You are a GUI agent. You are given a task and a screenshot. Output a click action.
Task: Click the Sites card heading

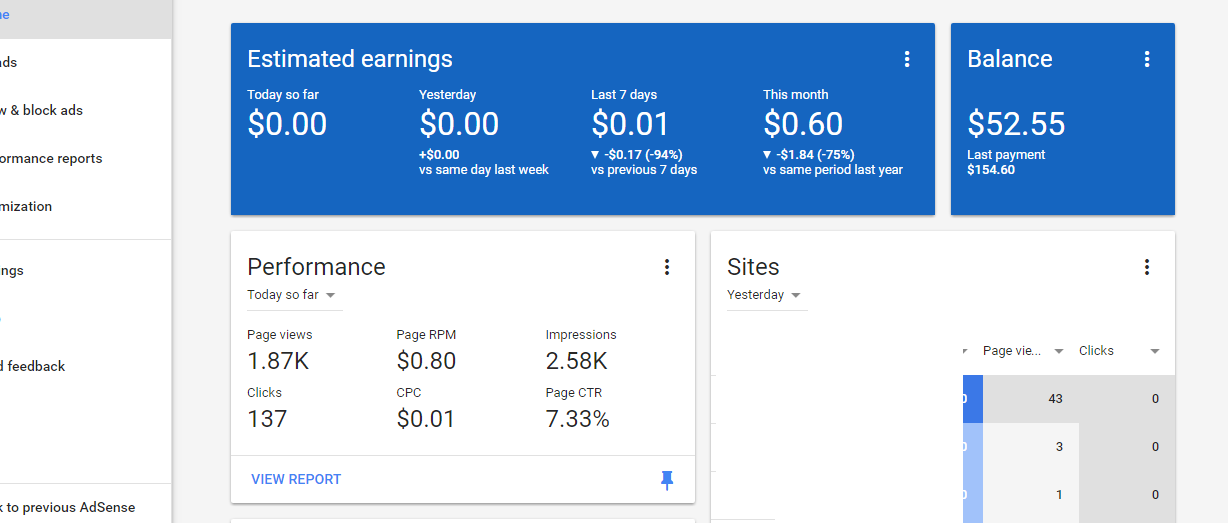753,267
